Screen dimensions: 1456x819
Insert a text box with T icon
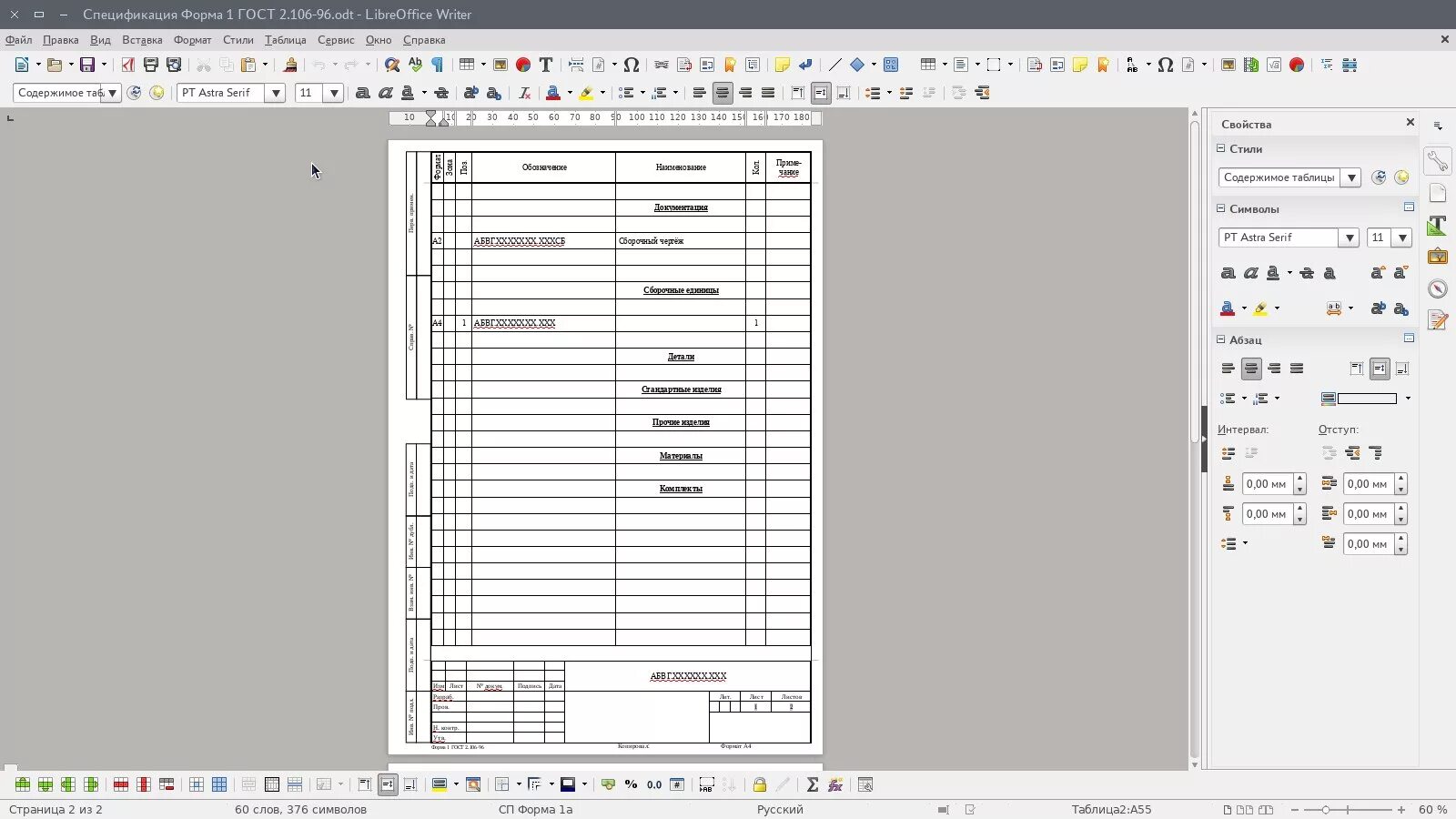pos(546,65)
